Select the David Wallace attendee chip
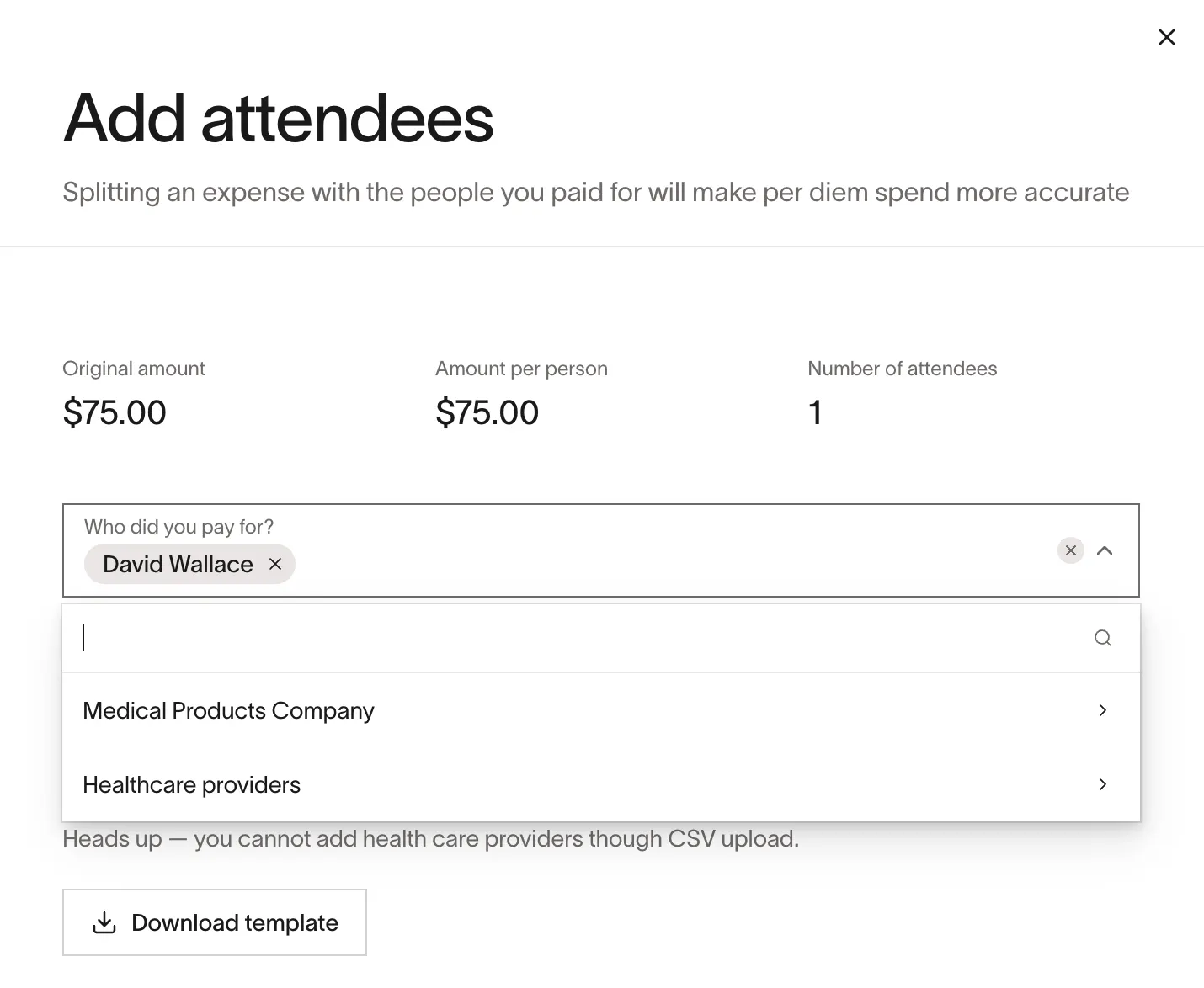The height and width of the screenshot is (988, 1204). pos(178,564)
